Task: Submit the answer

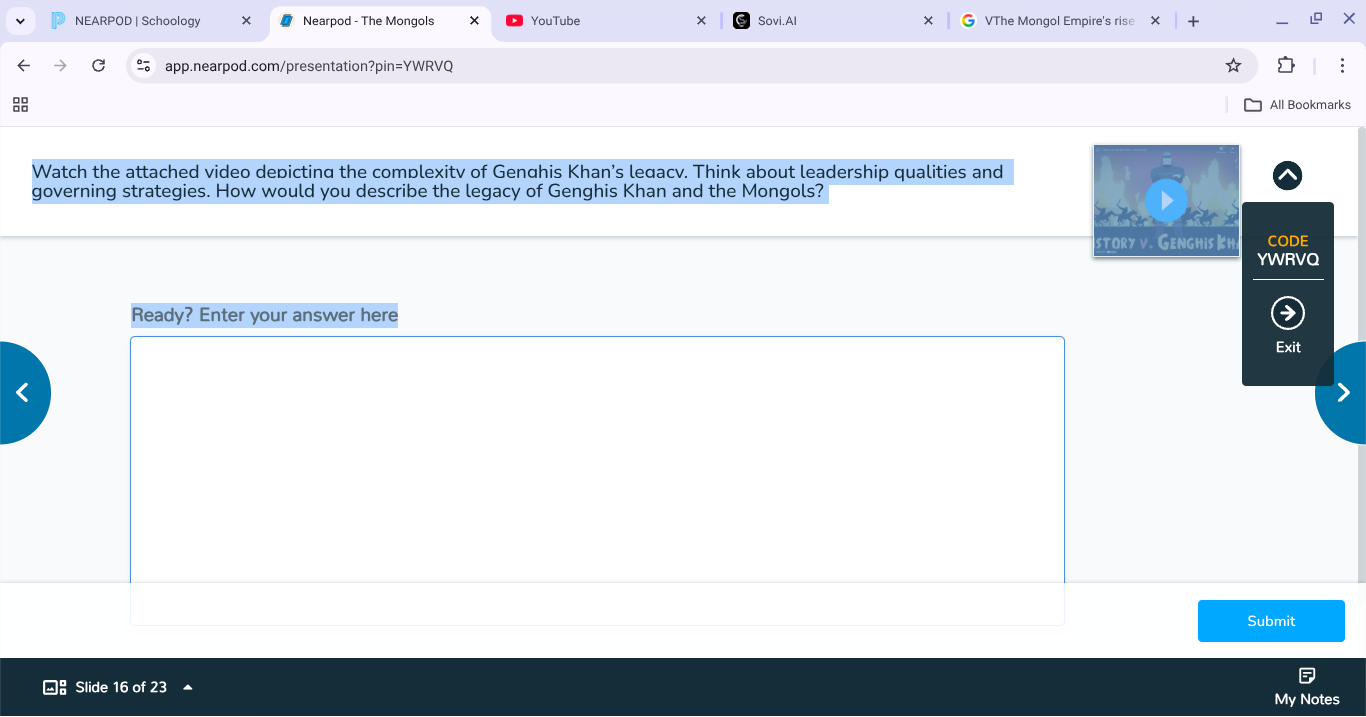Action: (x=1270, y=621)
